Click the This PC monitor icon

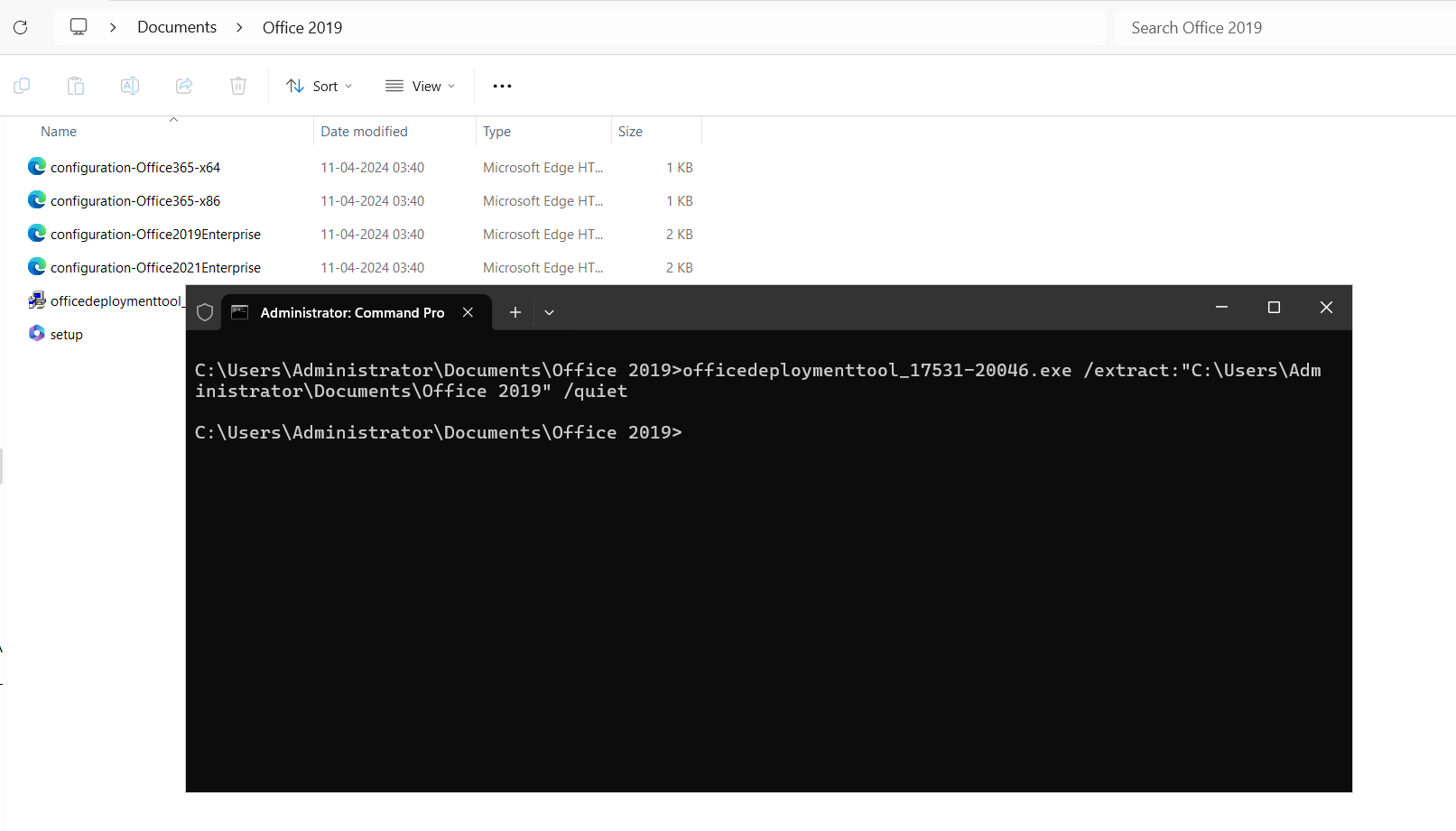point(79,27)
